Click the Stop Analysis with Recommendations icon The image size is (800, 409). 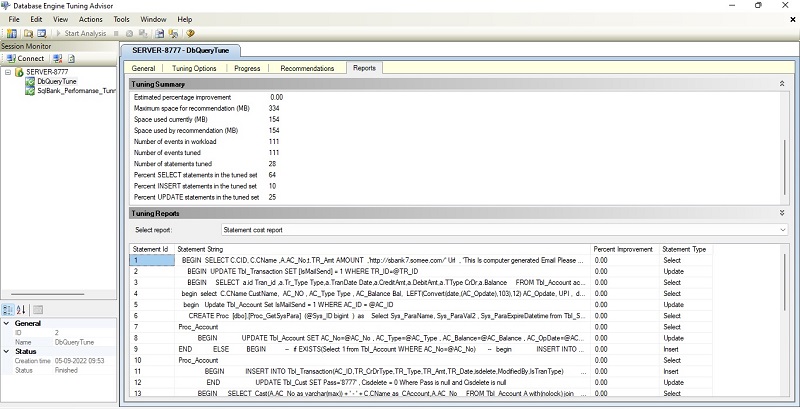click(x=130, y=33)
